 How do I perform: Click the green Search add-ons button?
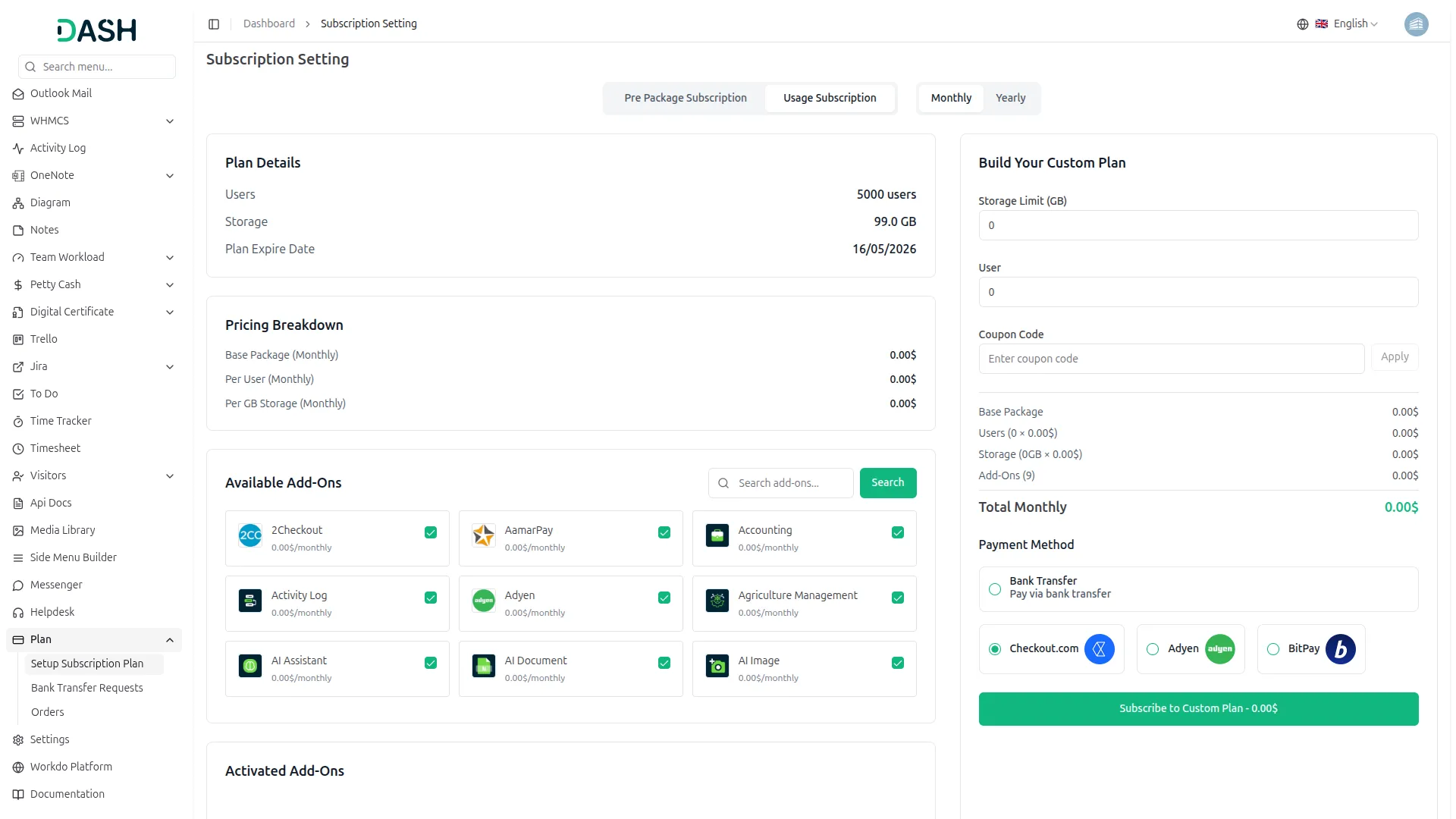click(888, 483)
